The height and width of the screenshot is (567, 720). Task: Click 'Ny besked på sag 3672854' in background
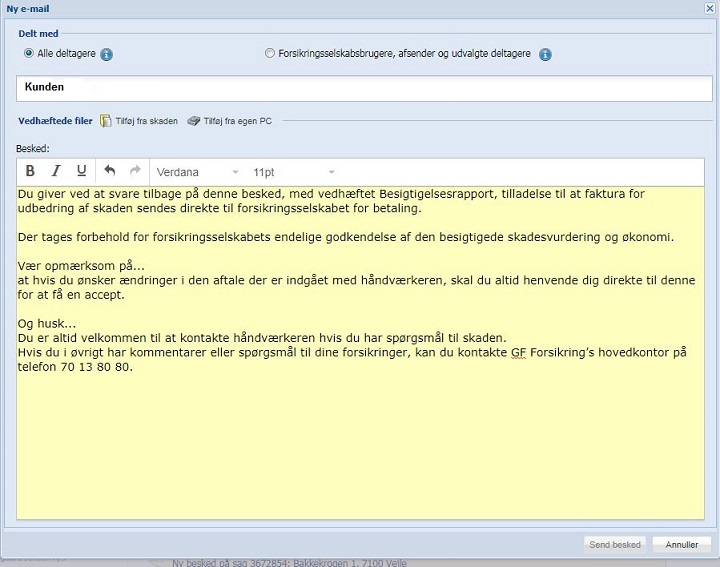pos(231,563)
